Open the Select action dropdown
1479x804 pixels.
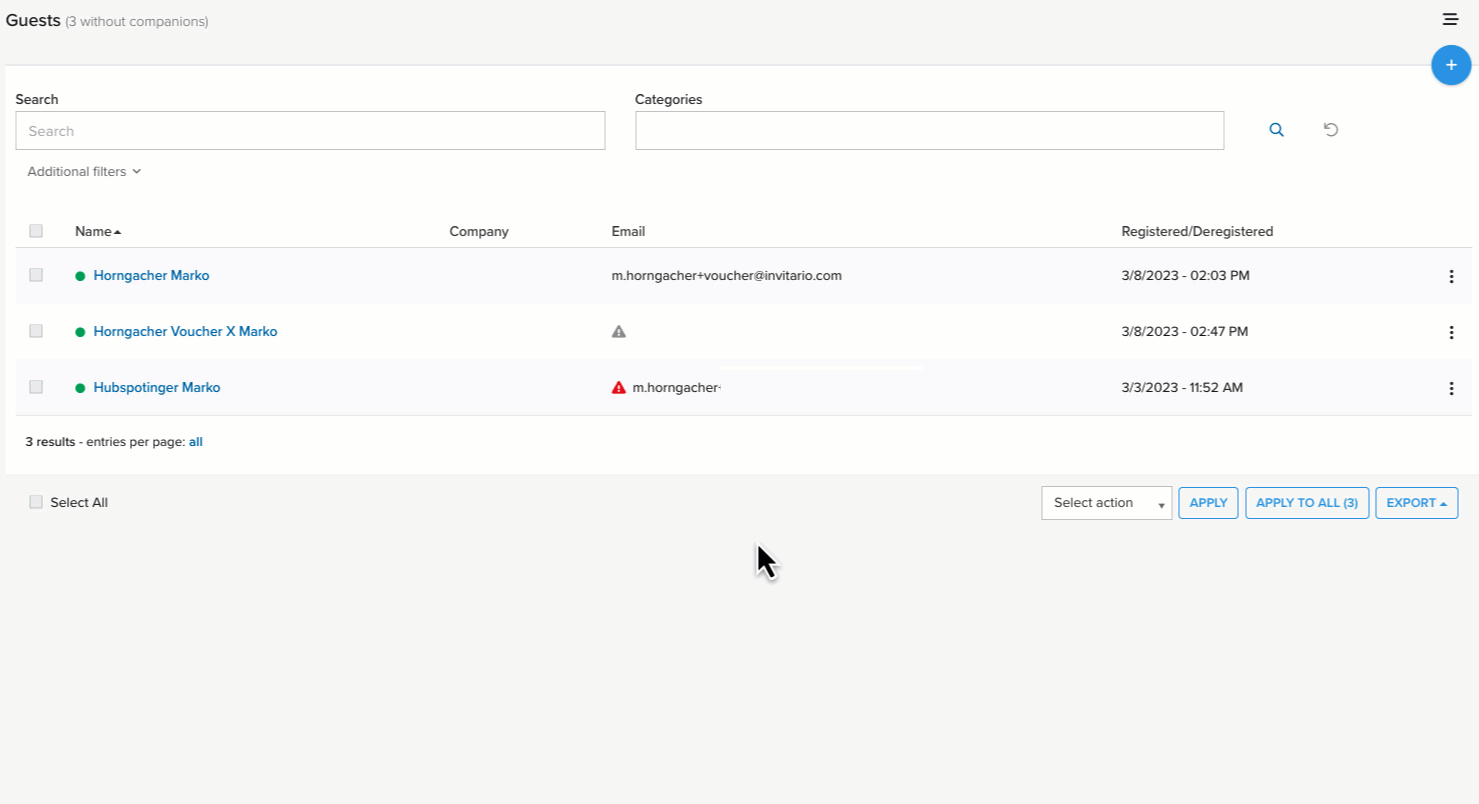coord(1106,503)
